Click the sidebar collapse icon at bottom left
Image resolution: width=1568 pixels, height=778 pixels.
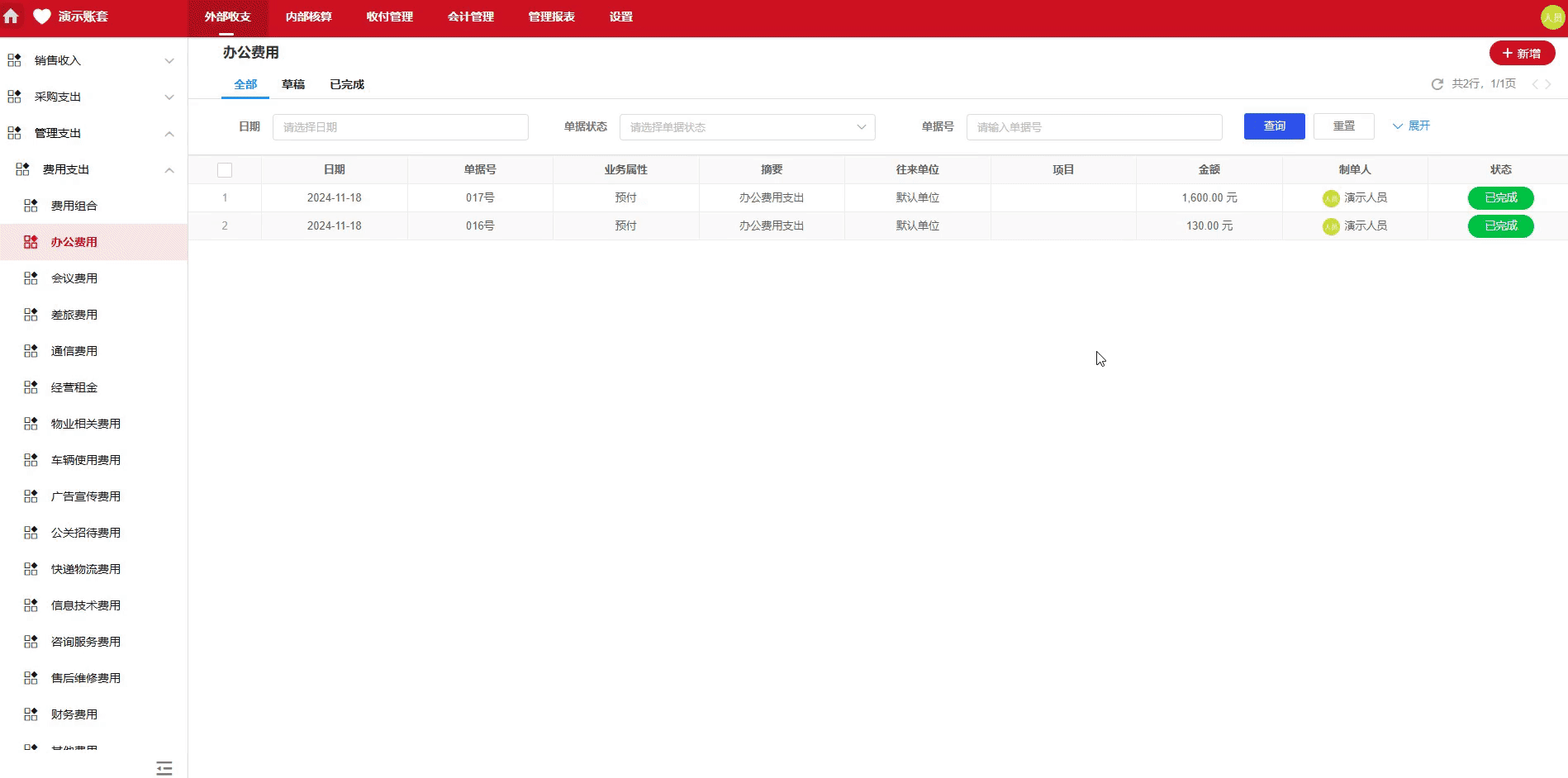click(164, 768)
